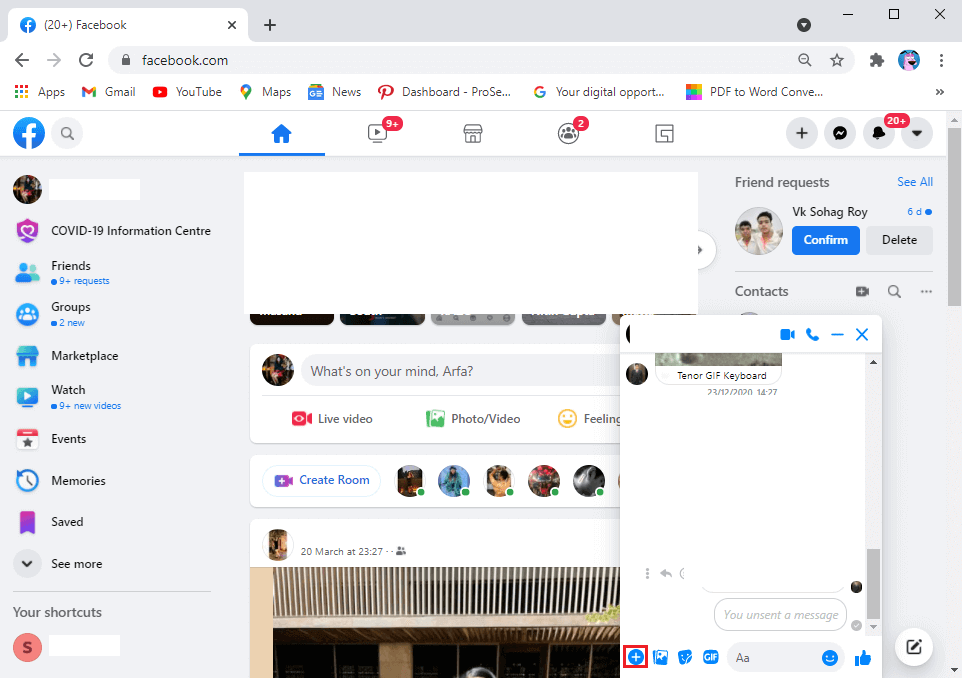Add a Photo/Video to post
This screenshot has width=962, height=678.
(472, 418)
